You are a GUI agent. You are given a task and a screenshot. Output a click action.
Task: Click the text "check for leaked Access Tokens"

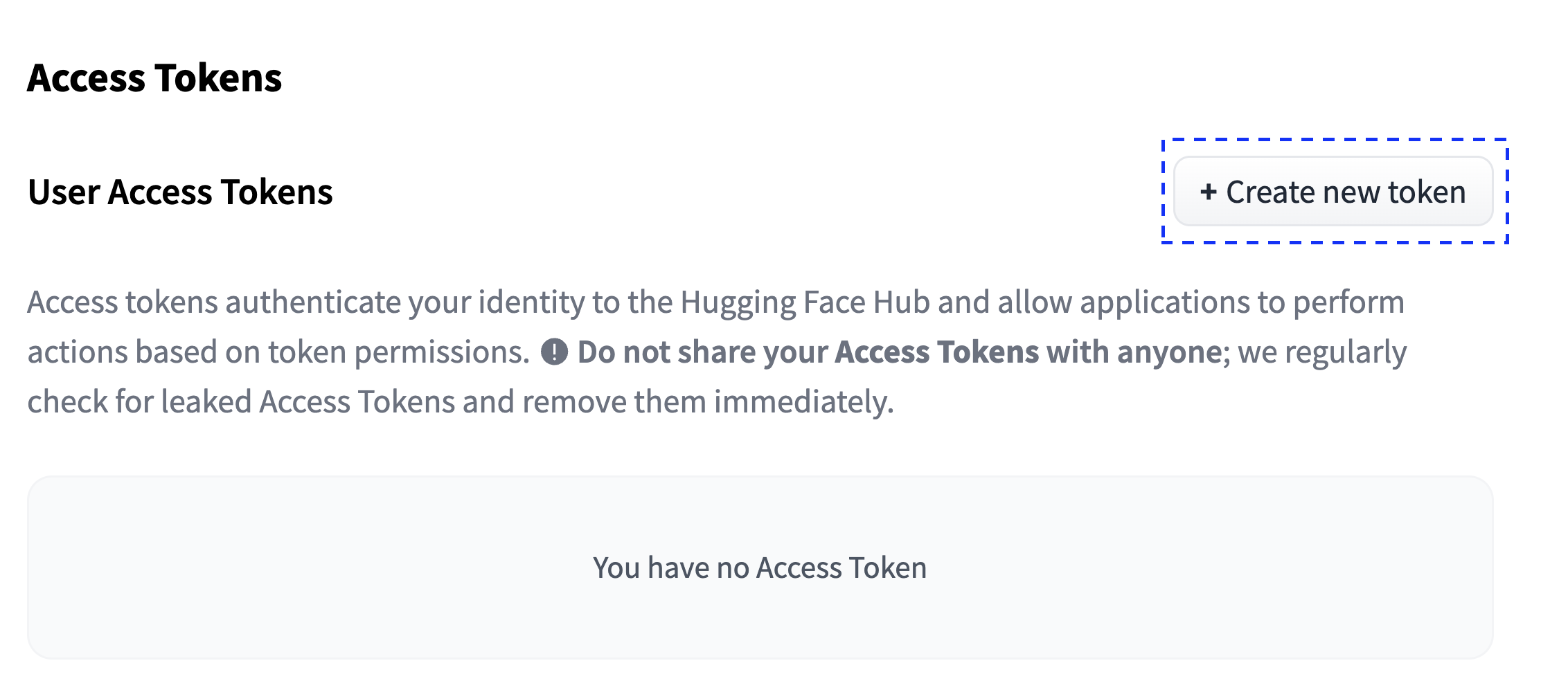(241, 402)
